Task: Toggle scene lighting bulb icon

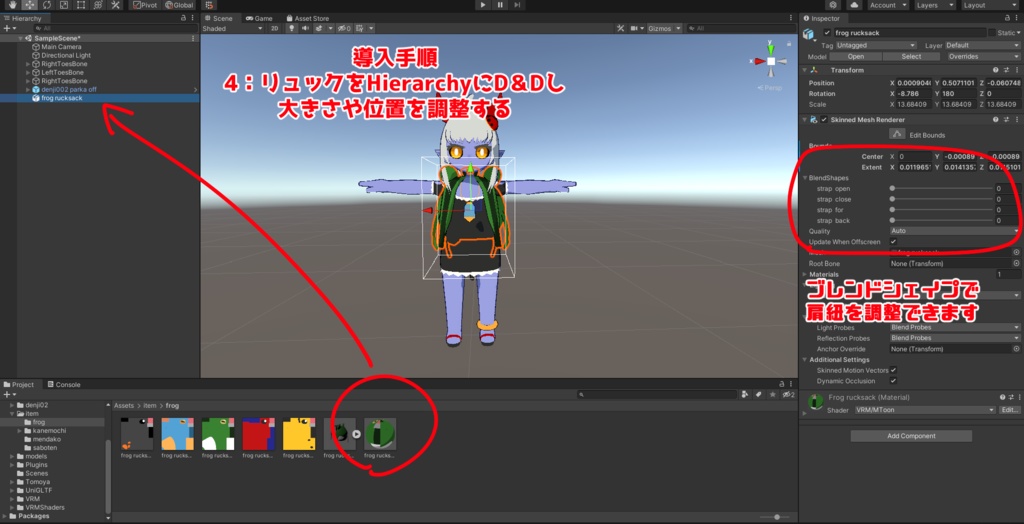Action: click(x=292, y=29)
